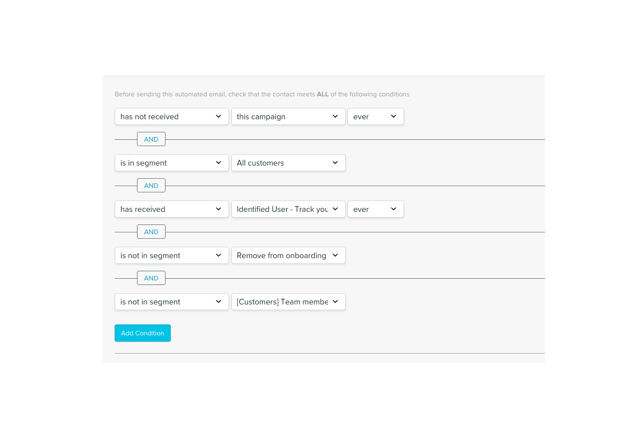Click the AND operator below "Remove from onboarding"
This screenshot has width=640, height=426.
[151, 278]
